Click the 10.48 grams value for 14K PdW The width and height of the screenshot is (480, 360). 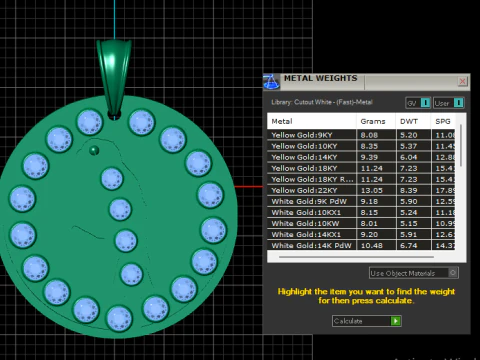372,245
